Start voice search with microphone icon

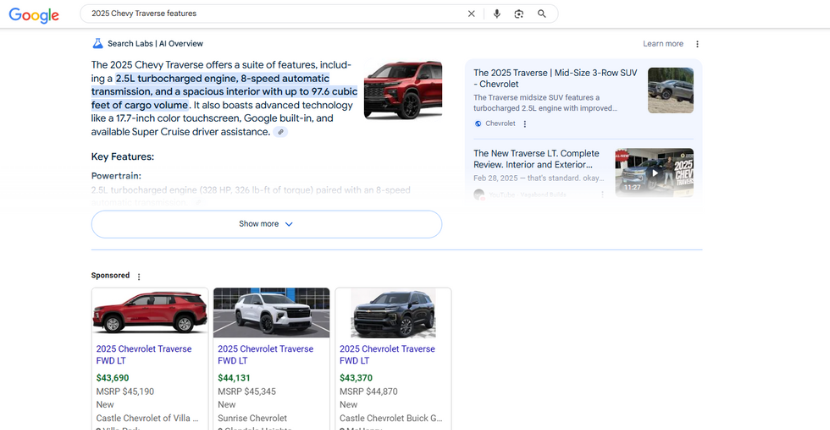pyautogui.click(x=497, y=14)
